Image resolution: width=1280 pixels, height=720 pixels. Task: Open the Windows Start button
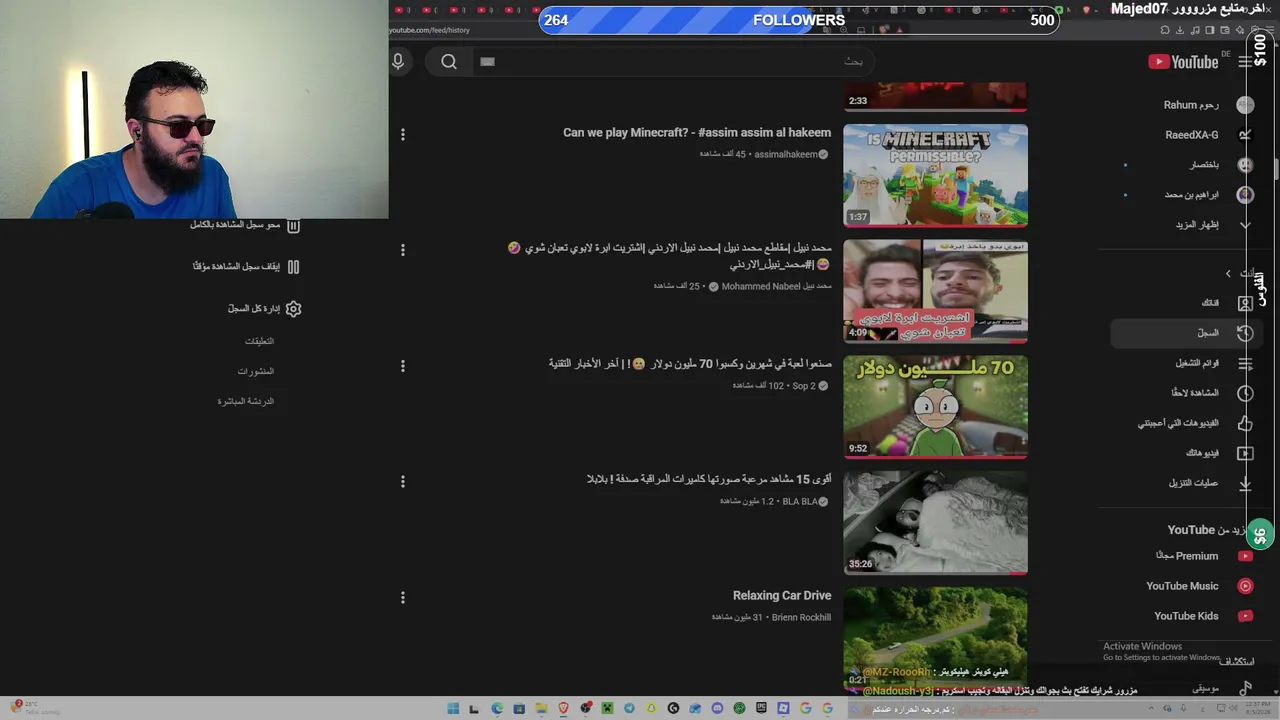(x=453, y=709)
